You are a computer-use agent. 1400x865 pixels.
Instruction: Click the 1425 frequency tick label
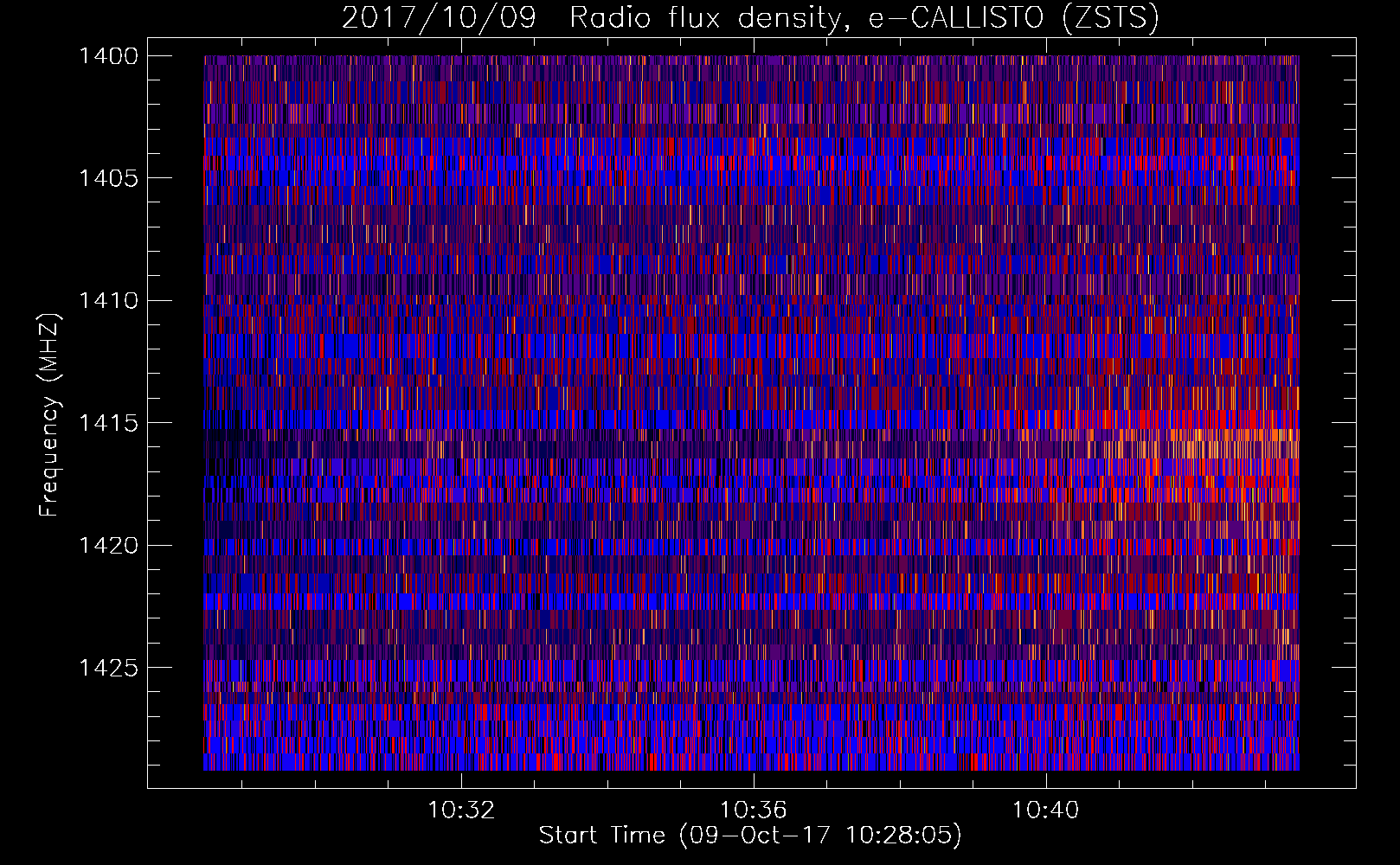108,668
